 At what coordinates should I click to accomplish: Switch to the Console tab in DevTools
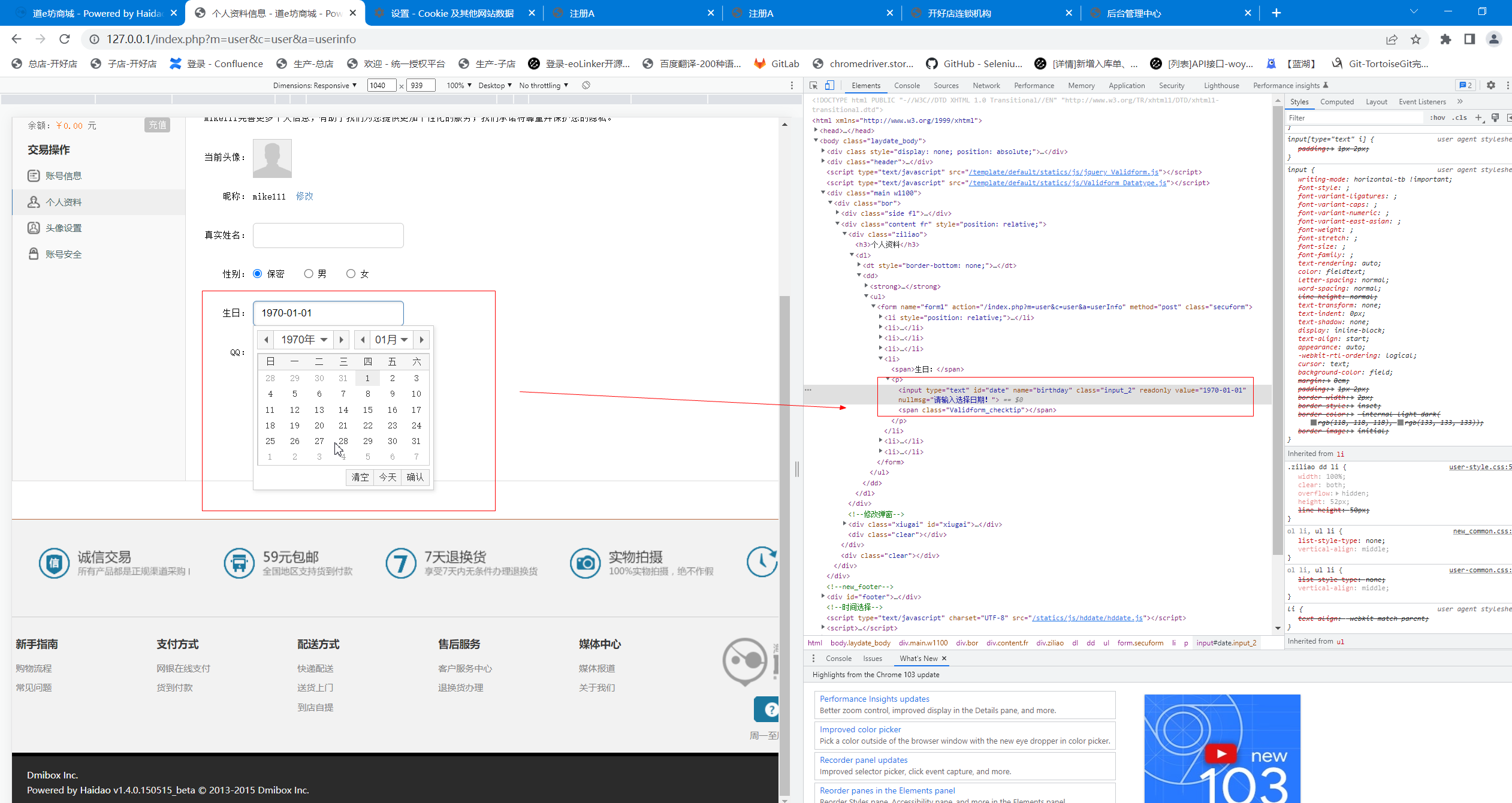pyautogui.click(x=906, y=86)
